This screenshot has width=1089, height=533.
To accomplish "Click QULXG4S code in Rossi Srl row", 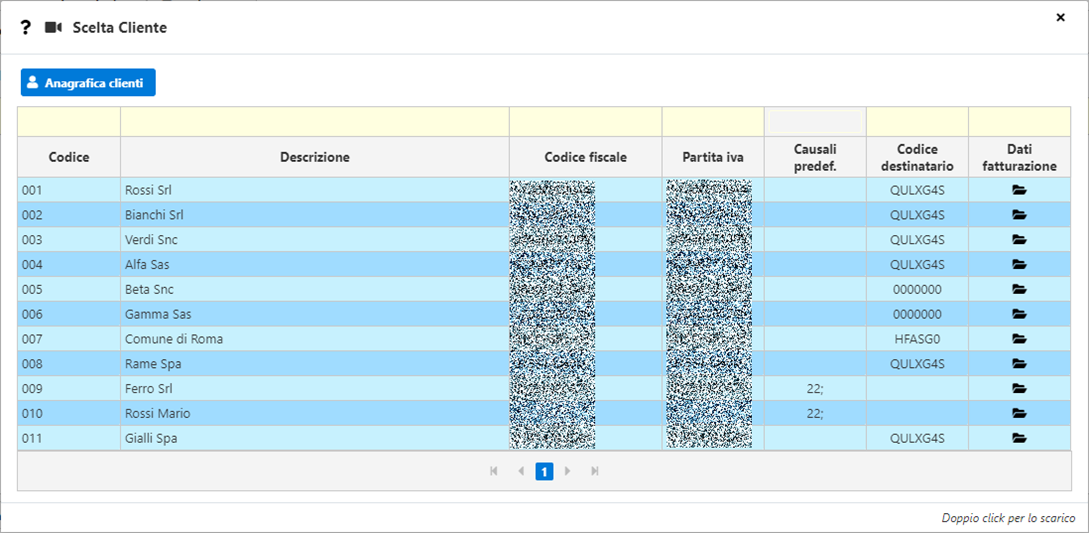I will (x=917, y=190).
